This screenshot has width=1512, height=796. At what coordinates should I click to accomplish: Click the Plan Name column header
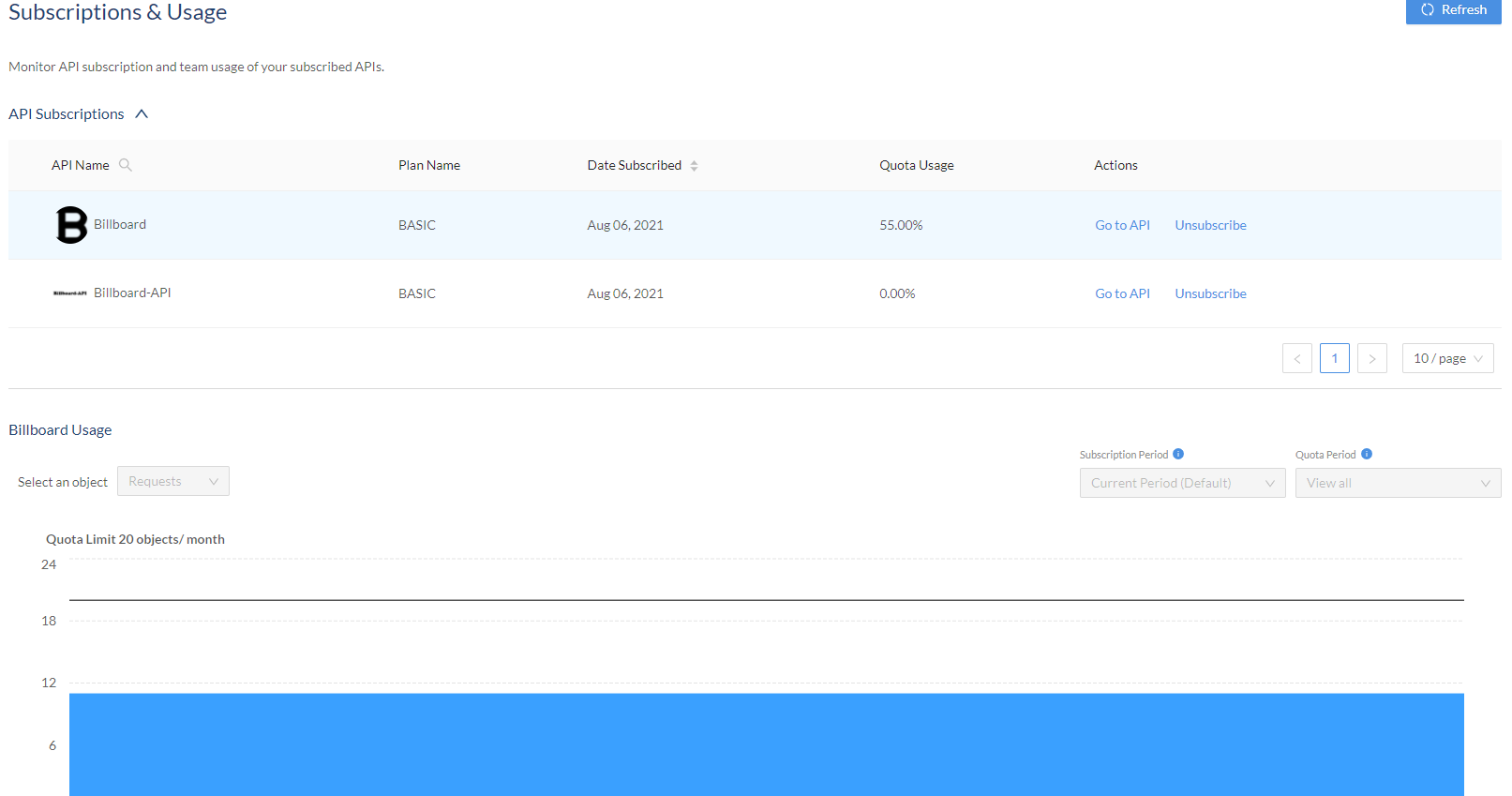(x=429, y=165)
